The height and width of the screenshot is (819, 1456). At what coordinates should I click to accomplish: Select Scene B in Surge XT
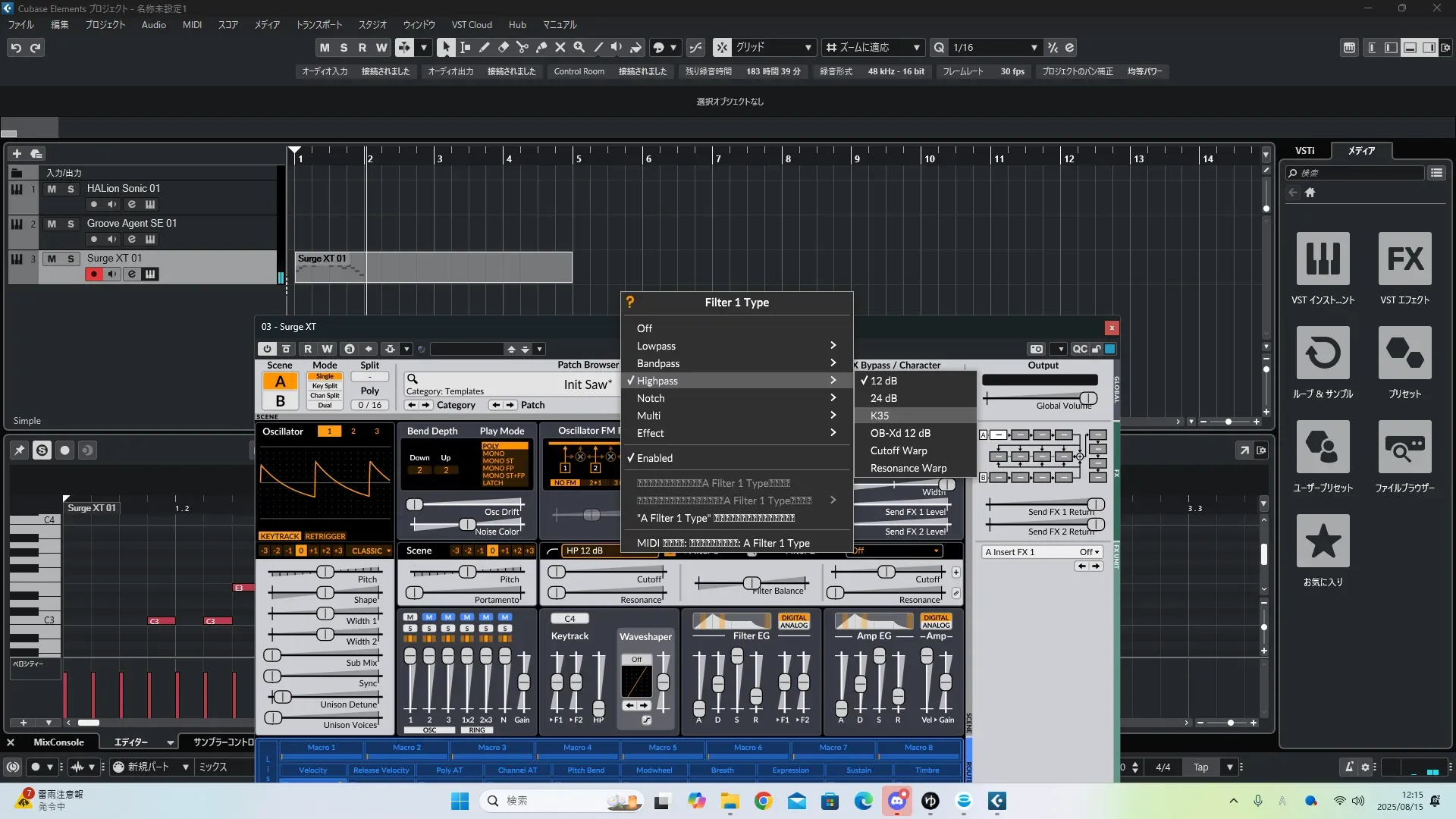pos(280,401)
